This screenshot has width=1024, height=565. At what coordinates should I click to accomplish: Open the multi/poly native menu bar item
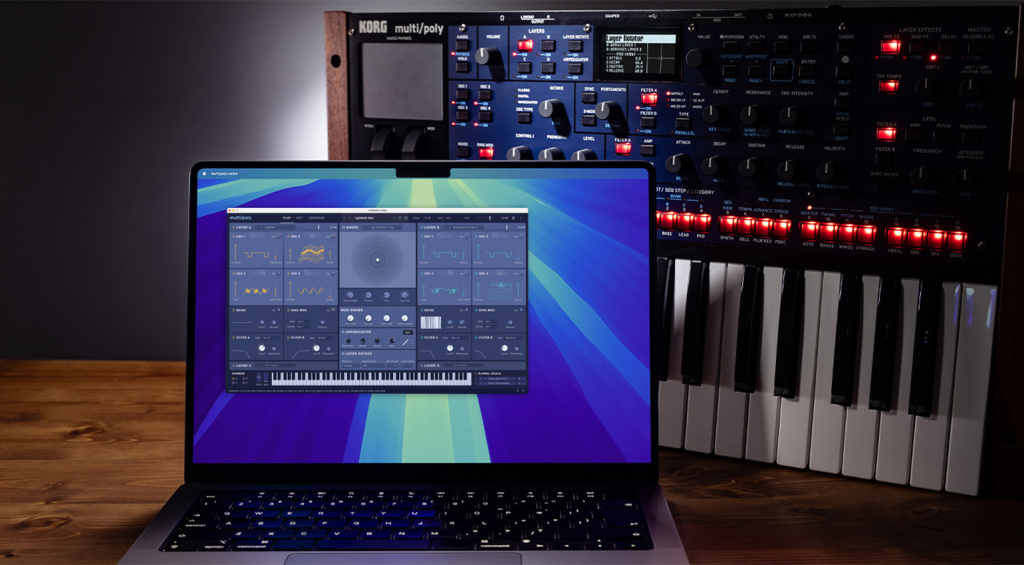(x=221, y=172)
